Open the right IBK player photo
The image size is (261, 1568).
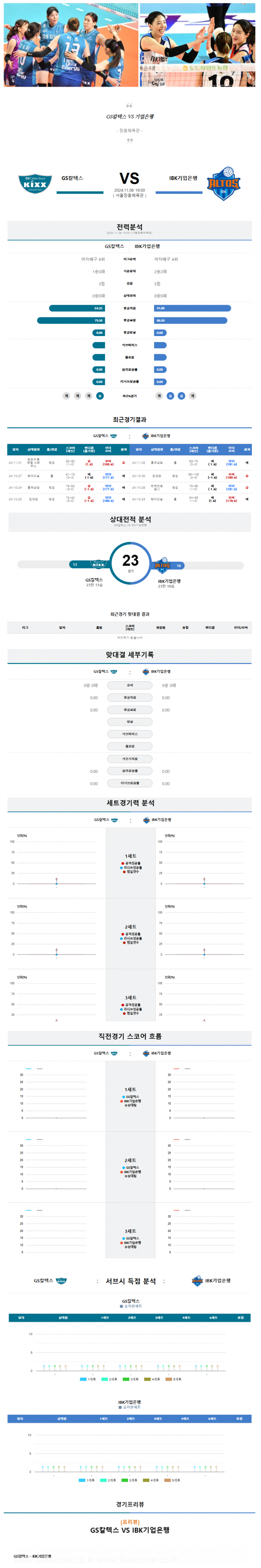point(198,44)
